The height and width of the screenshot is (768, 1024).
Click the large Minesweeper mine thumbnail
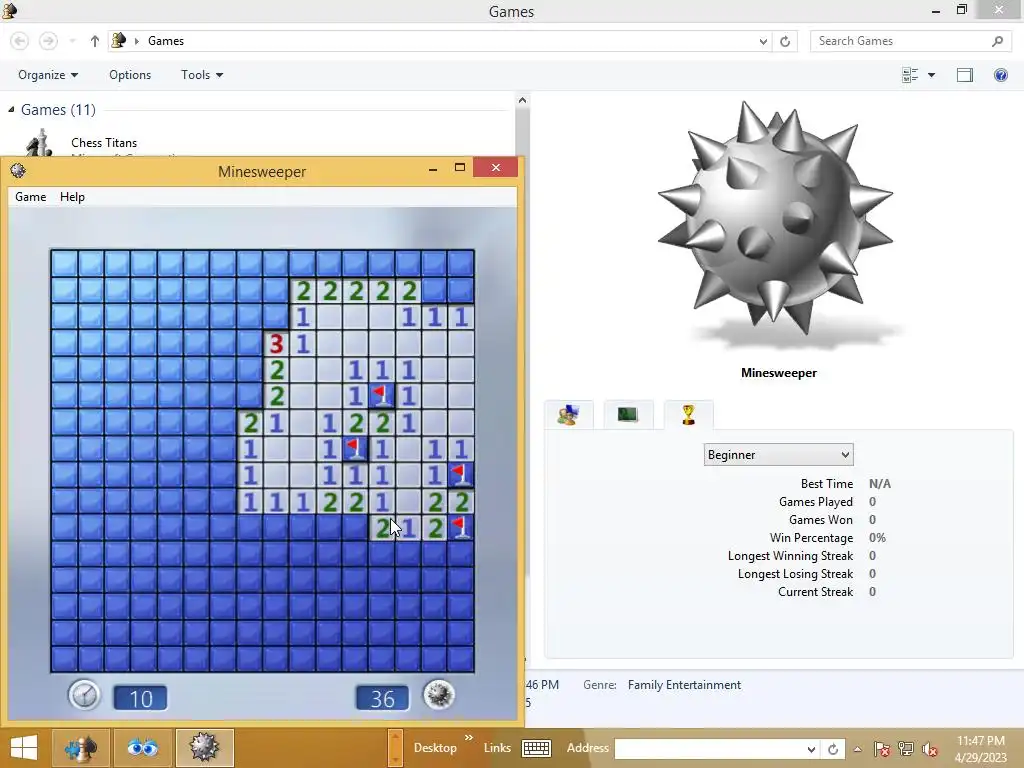(x=776, y=219)
